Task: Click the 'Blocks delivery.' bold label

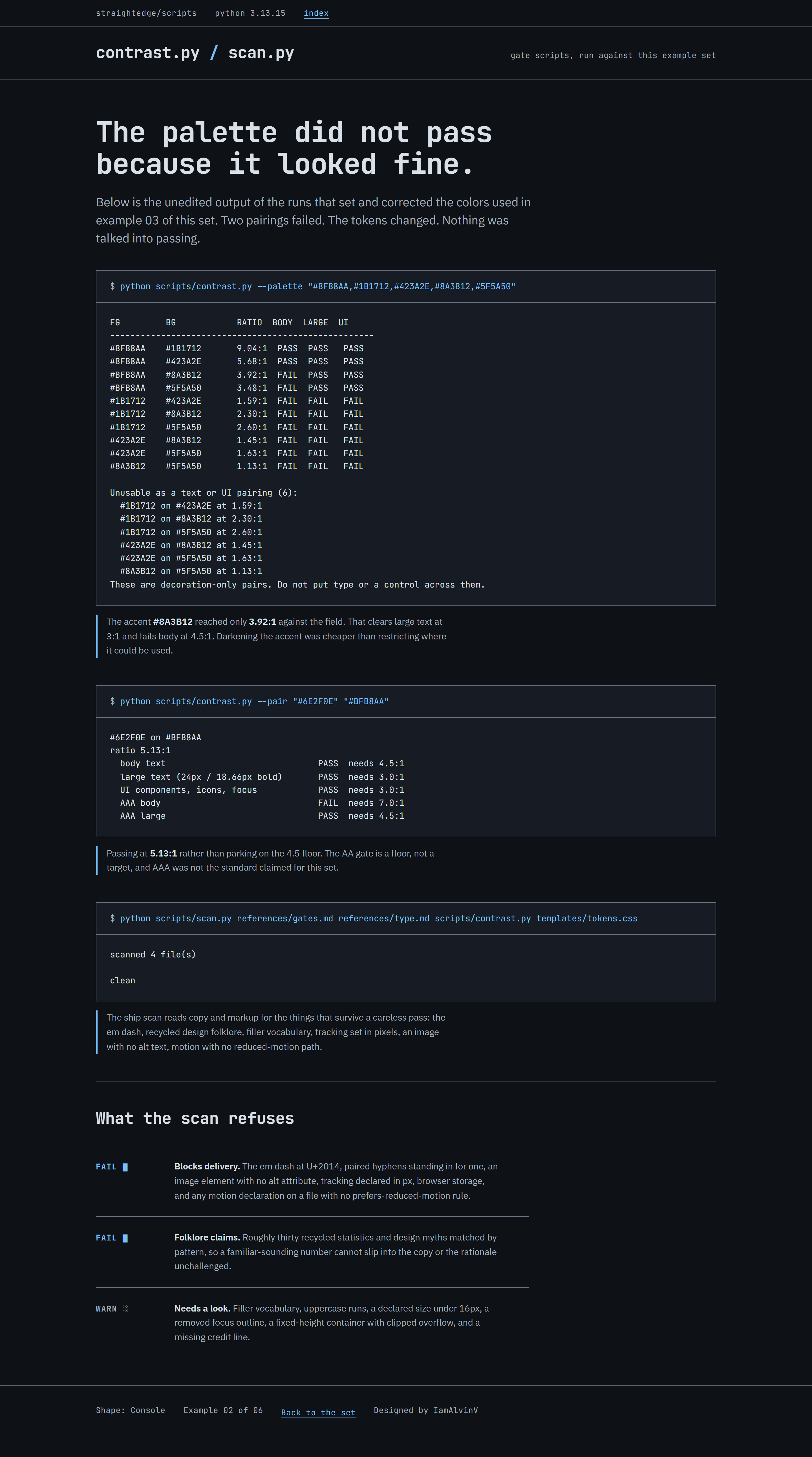Action: coord(207,1166)
